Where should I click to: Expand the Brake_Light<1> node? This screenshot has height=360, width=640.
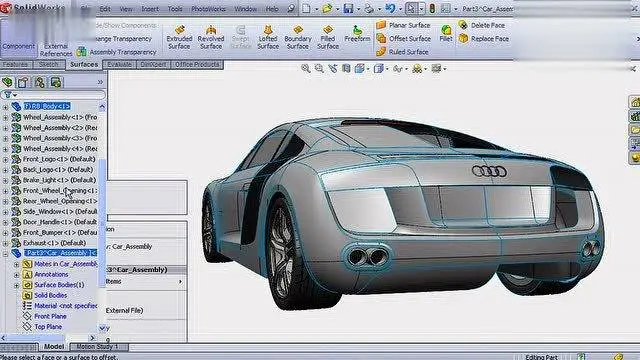[x=5, y=180]
